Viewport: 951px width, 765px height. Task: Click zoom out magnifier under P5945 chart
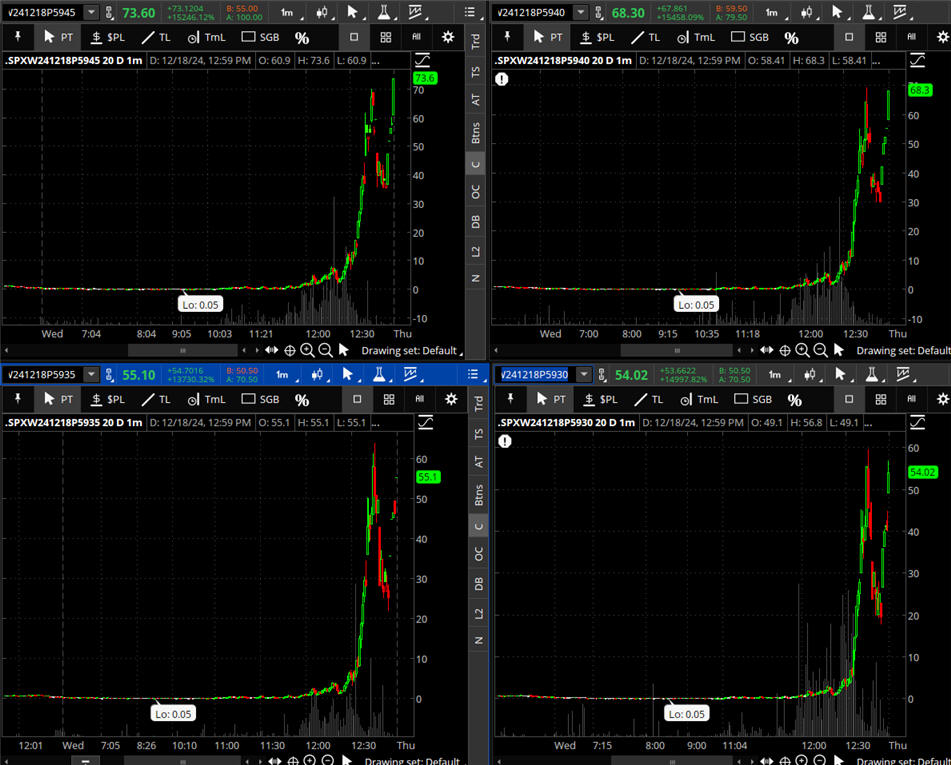[x=326, y=350]
